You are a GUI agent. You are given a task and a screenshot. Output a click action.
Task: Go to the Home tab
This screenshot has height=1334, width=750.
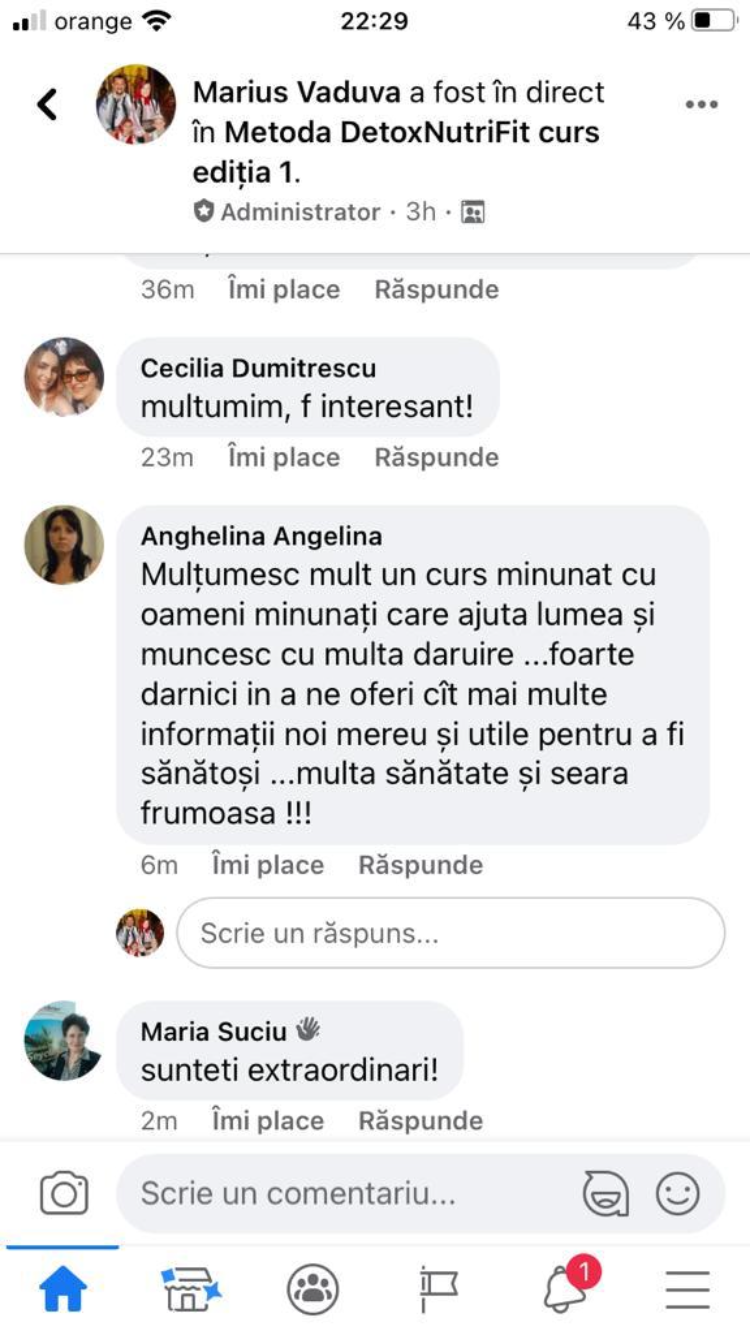pos(62,1289)
